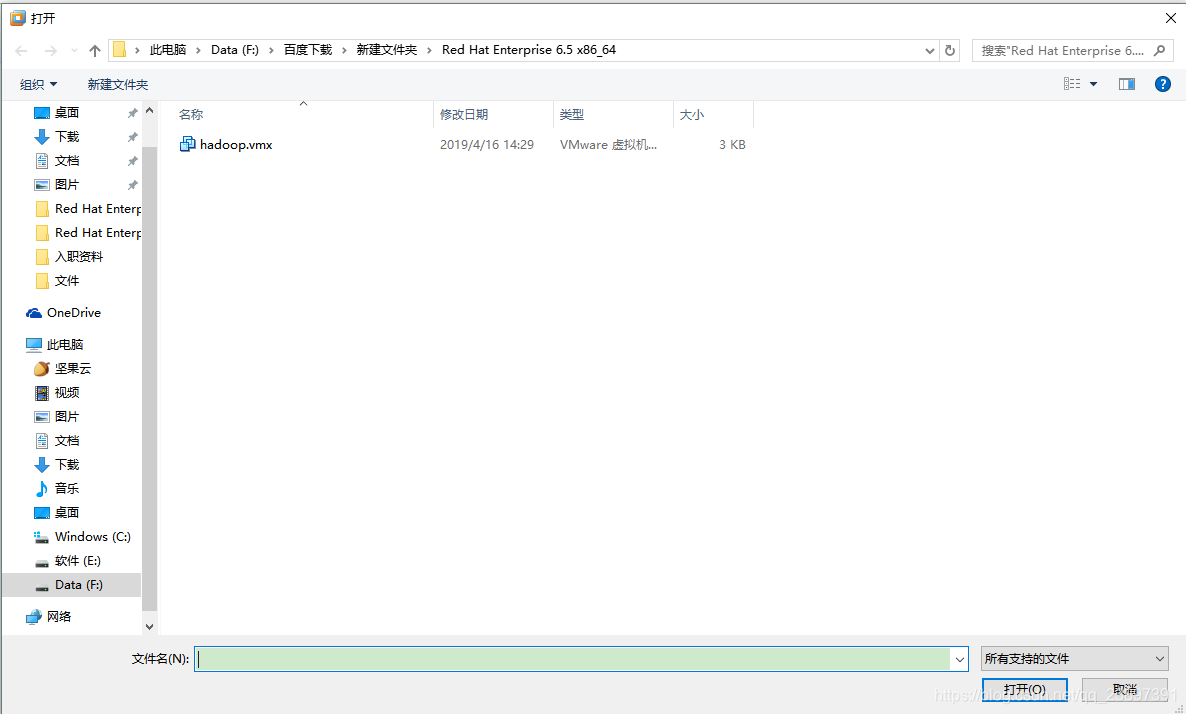Click the Windows (C:) drive icon
Image resolution: width=1186 pixels, height=714 pixels.
[42, 537]
